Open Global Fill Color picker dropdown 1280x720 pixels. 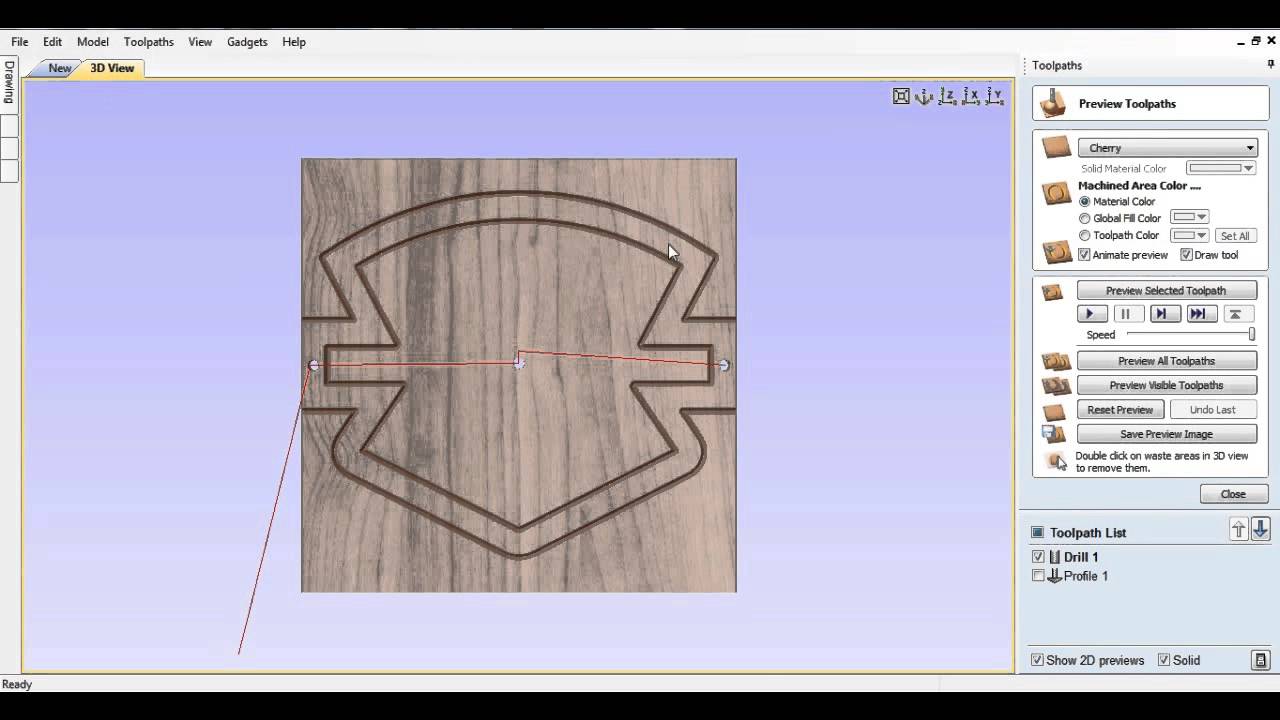[x=1190, y=217]
